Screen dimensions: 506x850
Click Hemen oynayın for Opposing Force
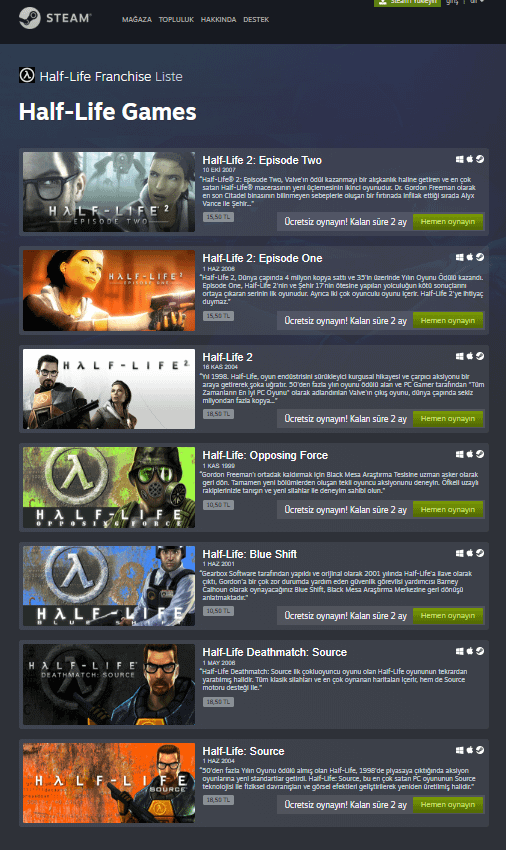[x=448, y=510]
